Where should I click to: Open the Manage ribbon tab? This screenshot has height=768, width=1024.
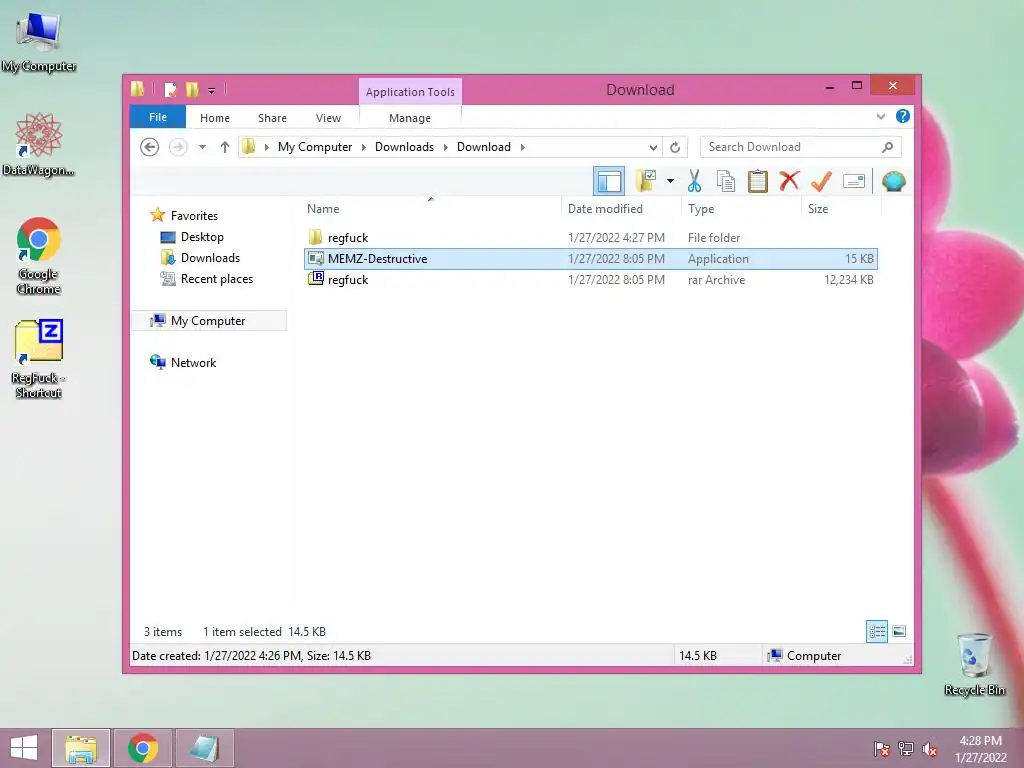point(409,118)
